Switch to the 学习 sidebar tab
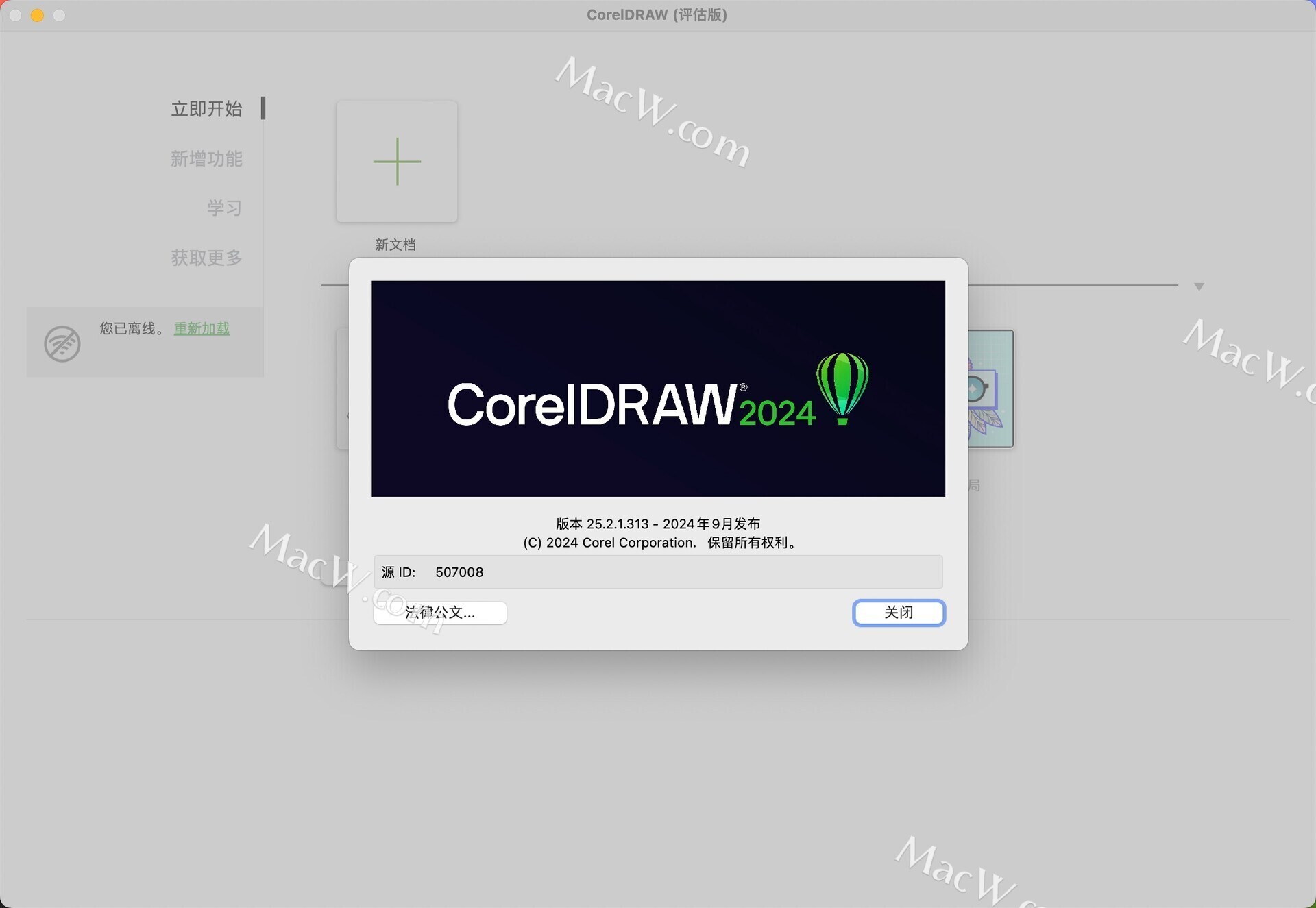This screenshot has height=908, width=1316. [x=224, y=208]
